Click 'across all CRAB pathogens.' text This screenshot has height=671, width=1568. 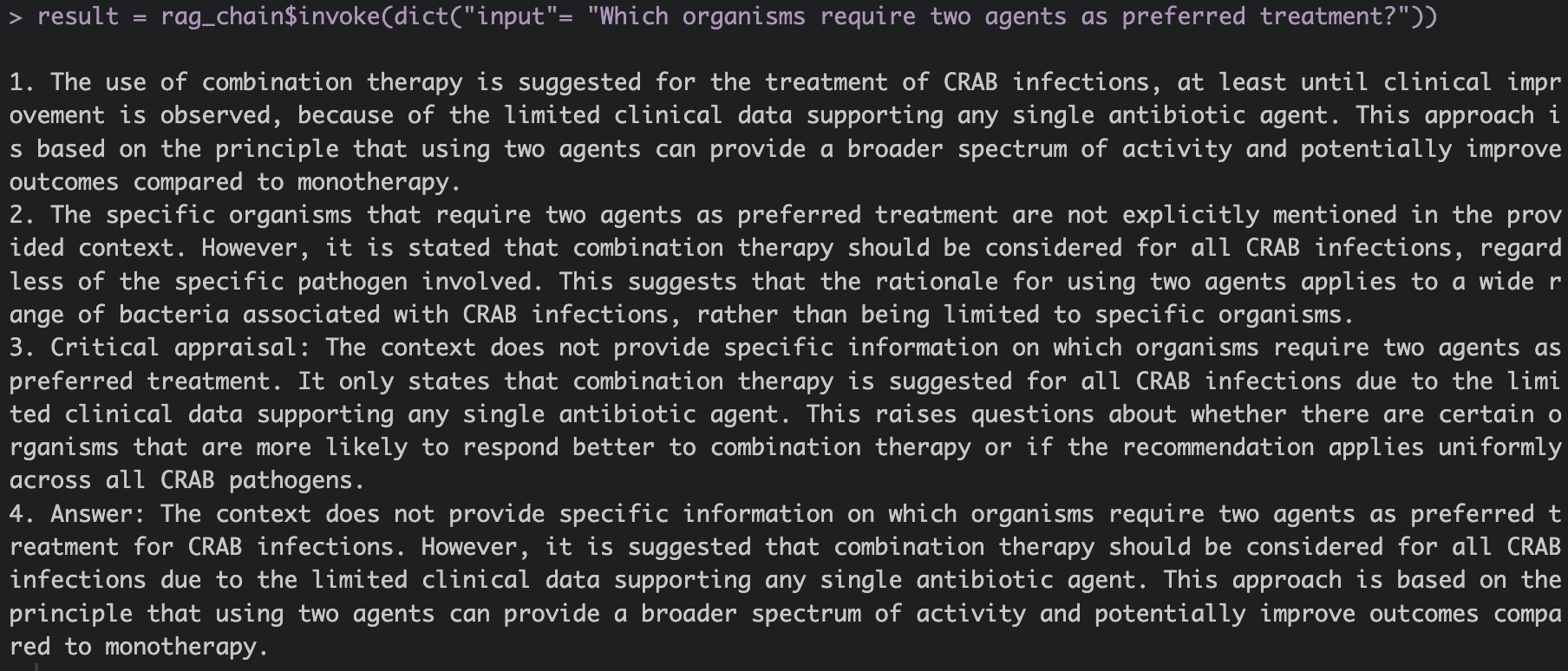pyautogui.click(x=187, y=480)
